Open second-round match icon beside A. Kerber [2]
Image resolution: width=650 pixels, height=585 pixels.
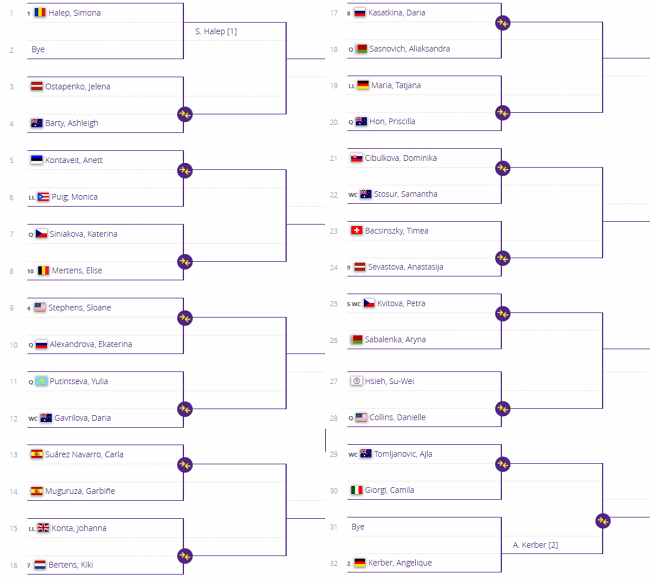click(x=602, y=519)
